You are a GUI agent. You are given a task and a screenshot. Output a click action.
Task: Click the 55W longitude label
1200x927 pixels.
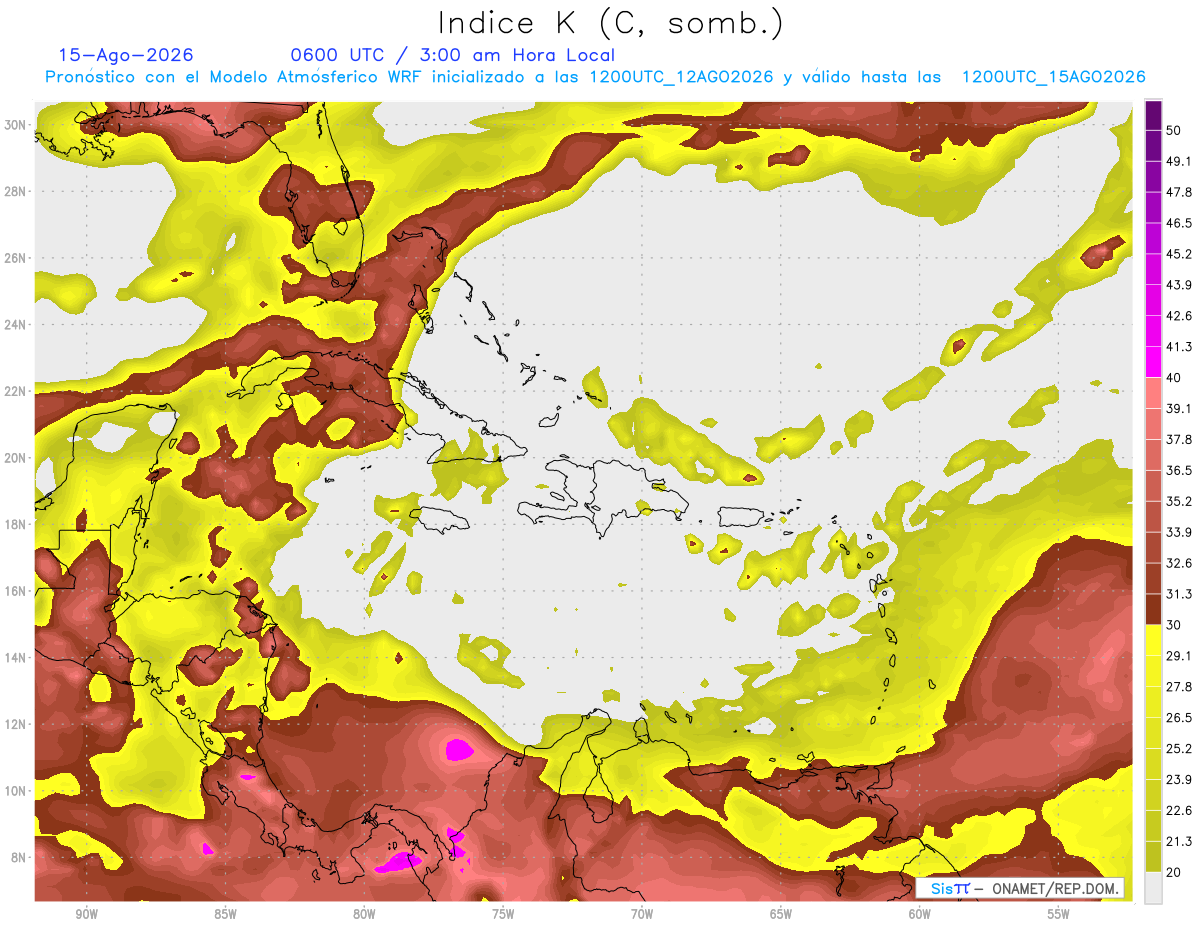[1059, 914]
